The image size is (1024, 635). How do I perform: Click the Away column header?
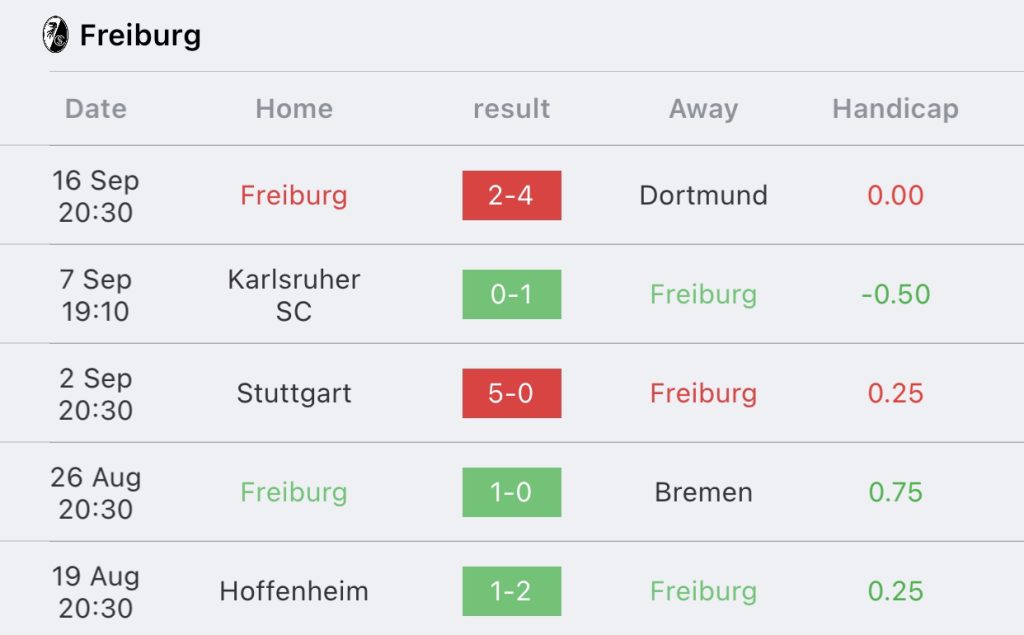pyautogui.click(x=703, y=109)
